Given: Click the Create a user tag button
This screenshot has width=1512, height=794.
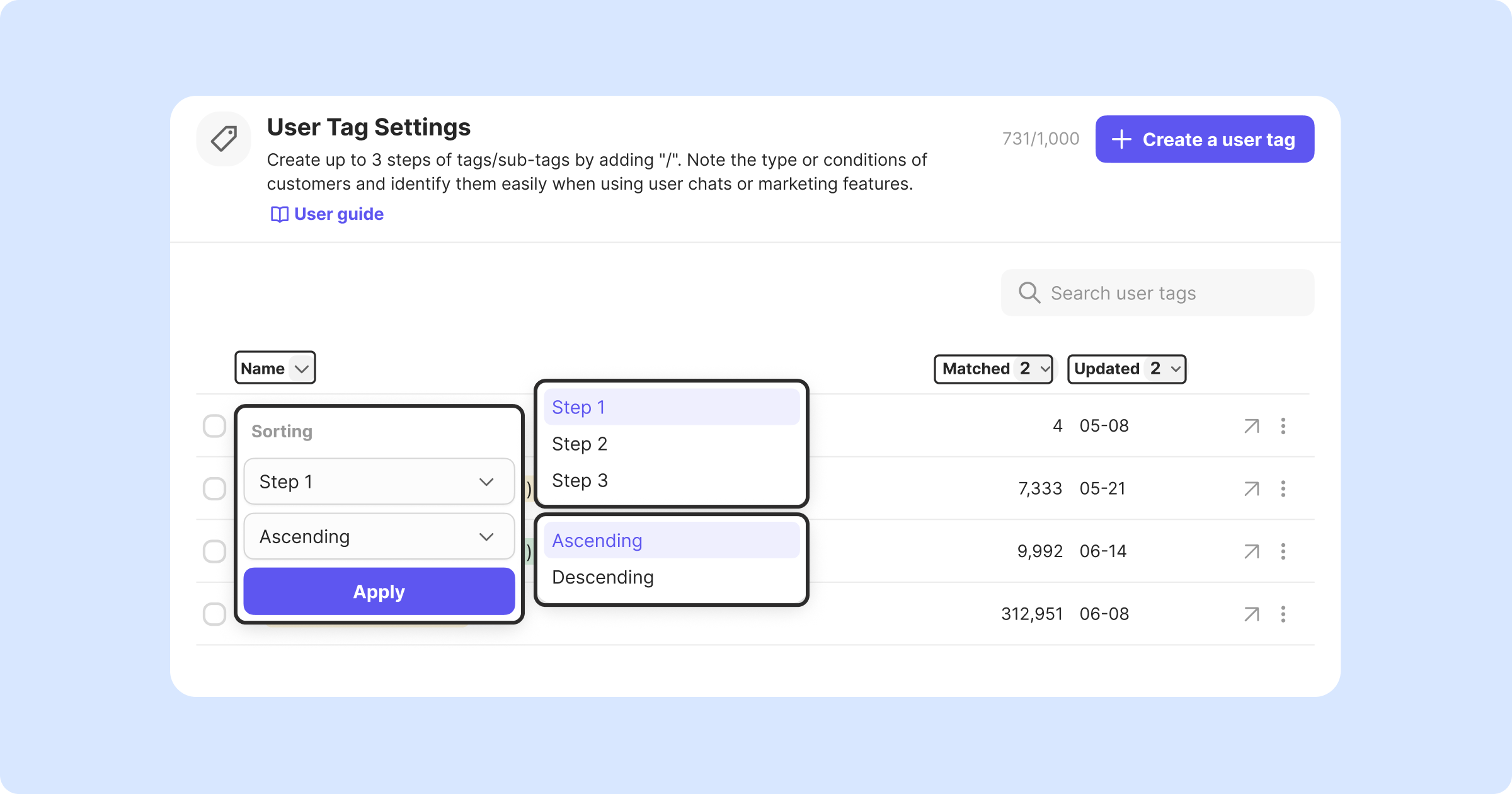Looking at the screenshot, I should point(1204,139).
